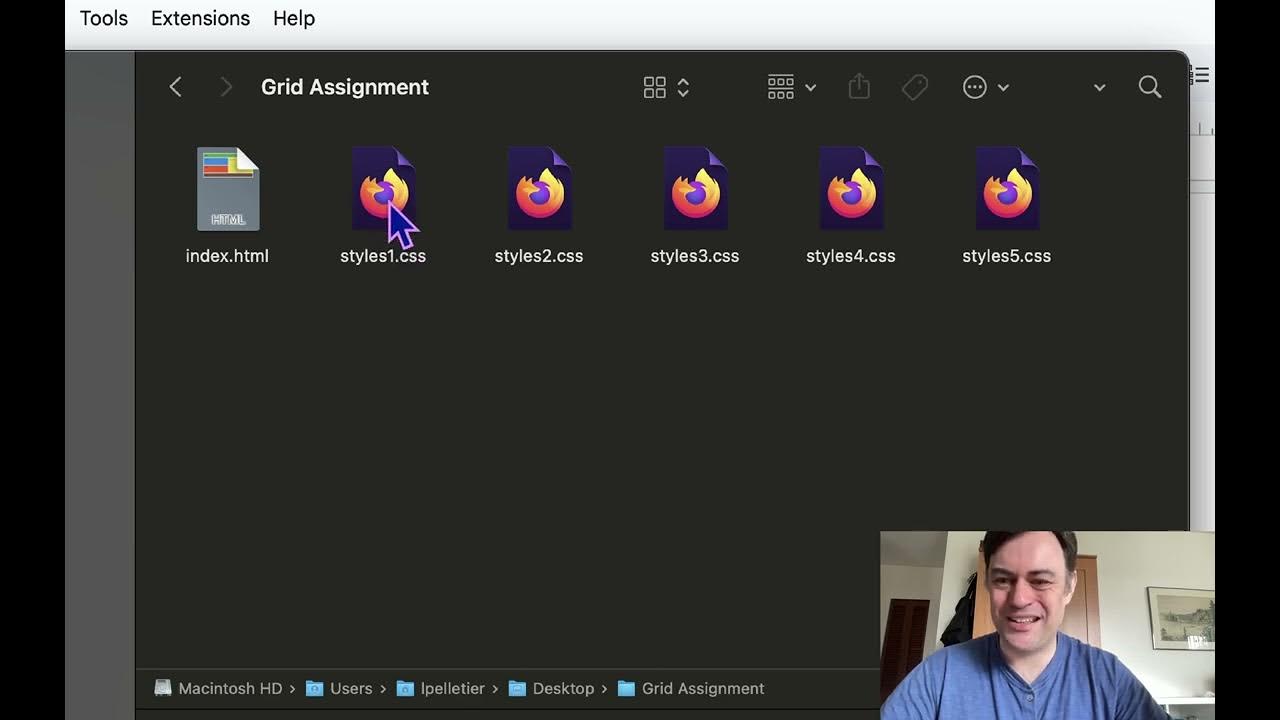Expand the toolbar overflow chevron

(x=1099, y=88)
